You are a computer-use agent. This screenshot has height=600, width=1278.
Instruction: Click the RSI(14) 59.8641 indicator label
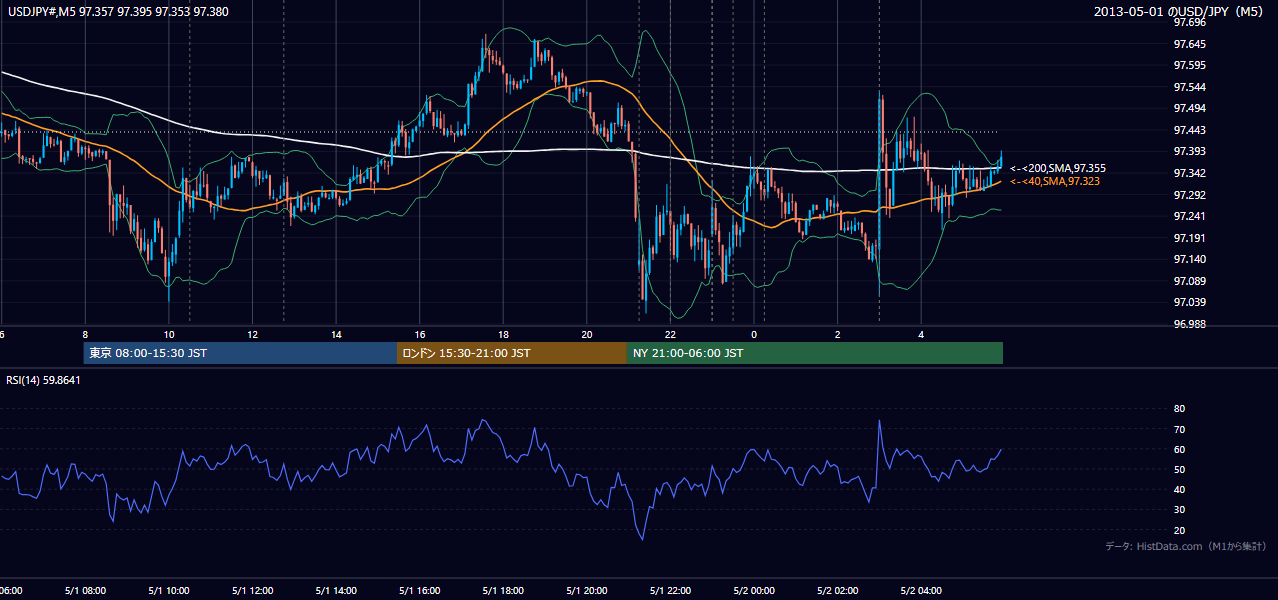pyautogui.click(x=44, y=380)
